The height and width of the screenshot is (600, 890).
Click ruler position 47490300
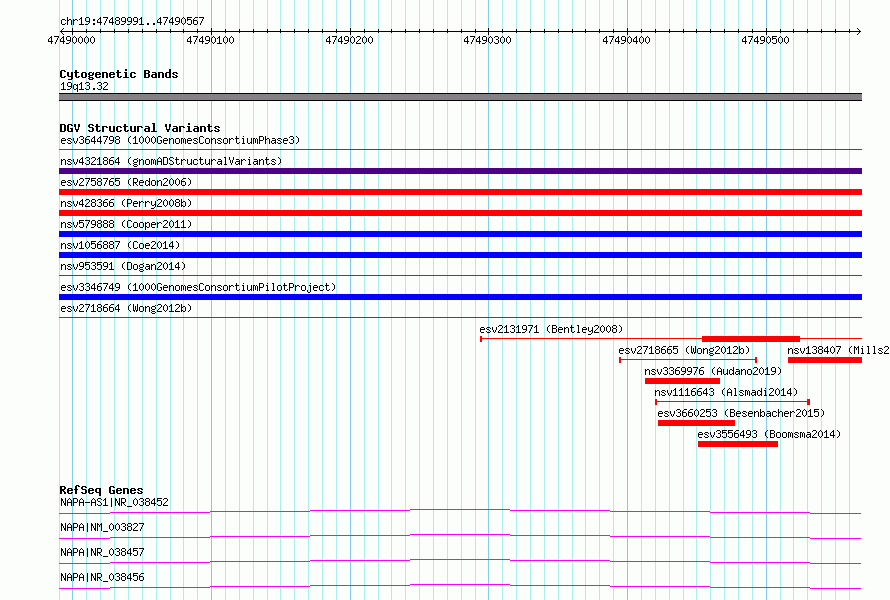point(488,40)
